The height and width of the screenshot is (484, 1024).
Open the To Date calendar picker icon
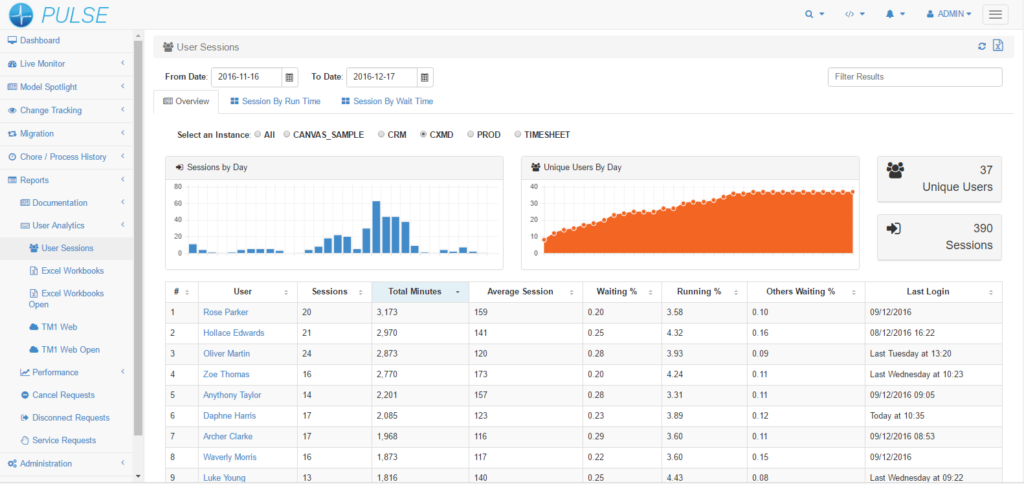coord(424,77)
